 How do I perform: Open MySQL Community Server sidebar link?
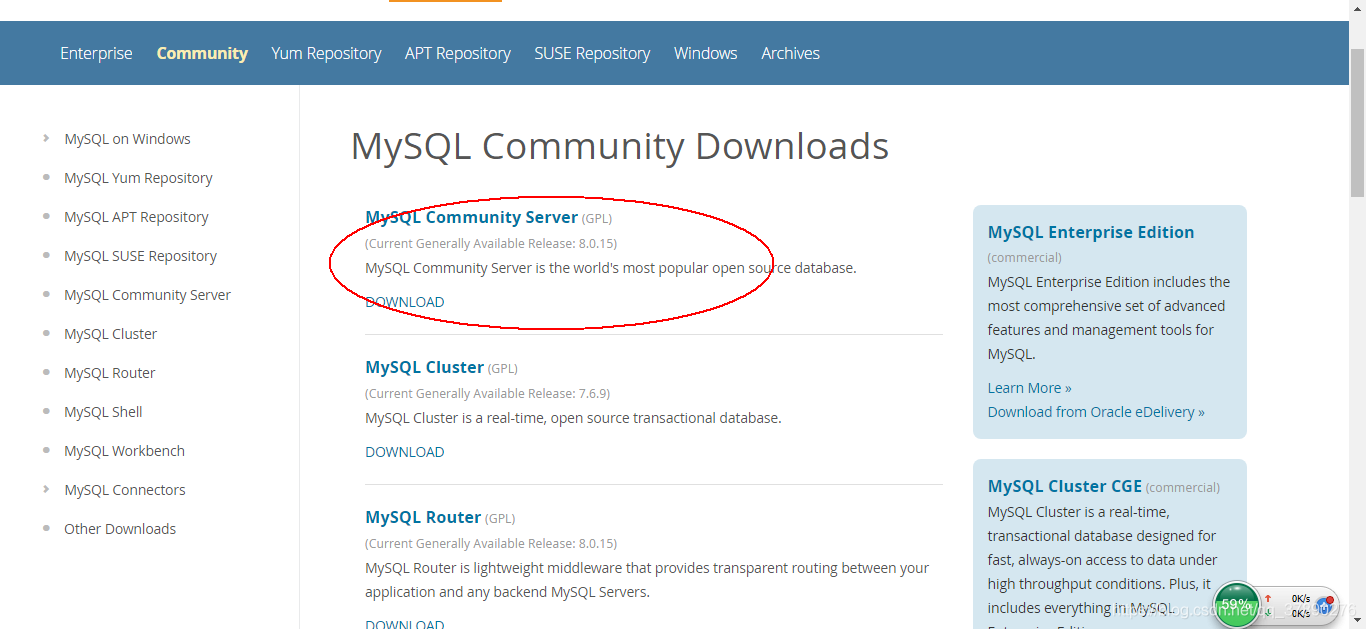(x=147, y=295)
